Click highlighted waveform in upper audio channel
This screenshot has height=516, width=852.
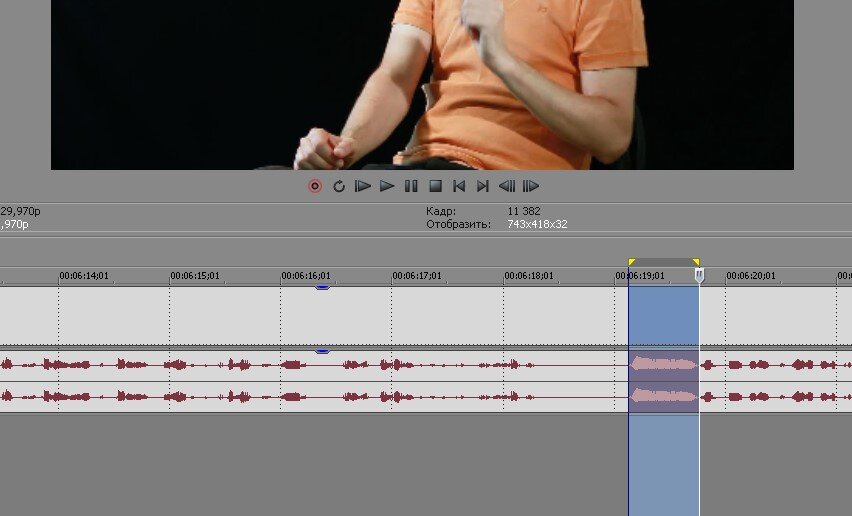click(x=663, y=364)
